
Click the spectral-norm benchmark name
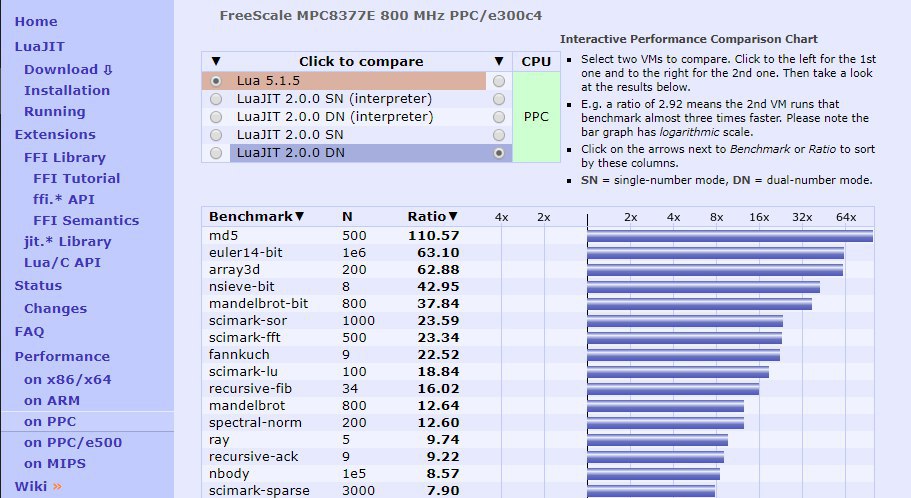[x=255, y=422]
